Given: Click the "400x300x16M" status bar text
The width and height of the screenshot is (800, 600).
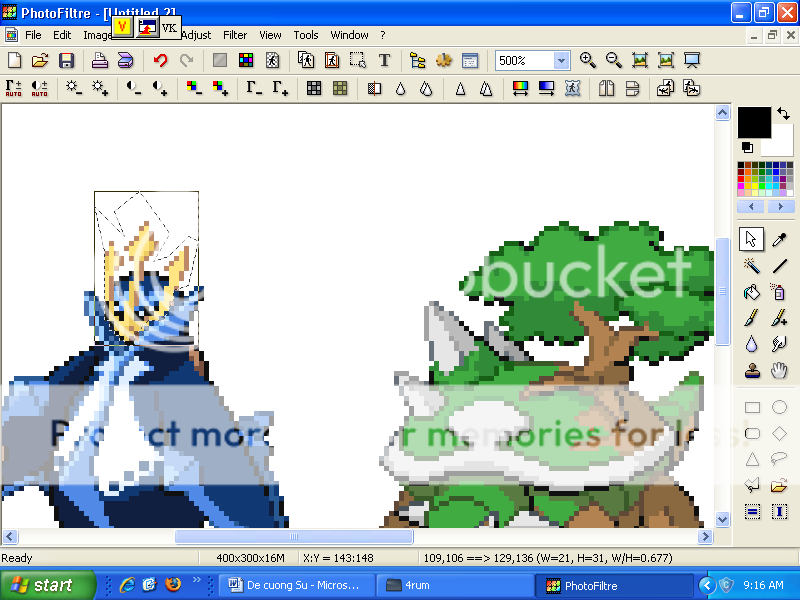Looking at the screenshot, I should (x=251, y=558).
